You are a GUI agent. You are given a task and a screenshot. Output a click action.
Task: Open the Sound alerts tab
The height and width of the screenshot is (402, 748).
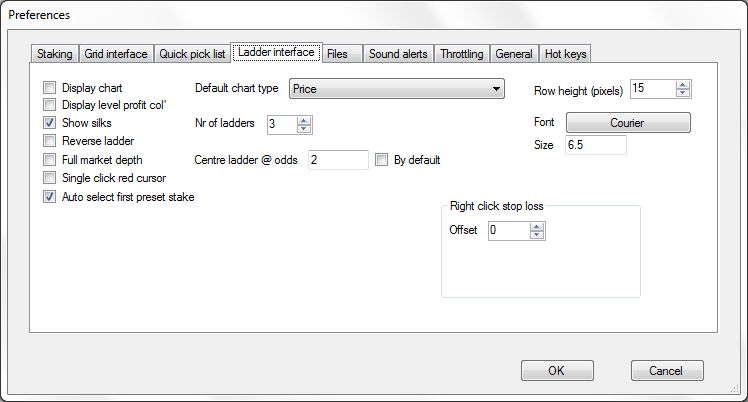(398, 54)
